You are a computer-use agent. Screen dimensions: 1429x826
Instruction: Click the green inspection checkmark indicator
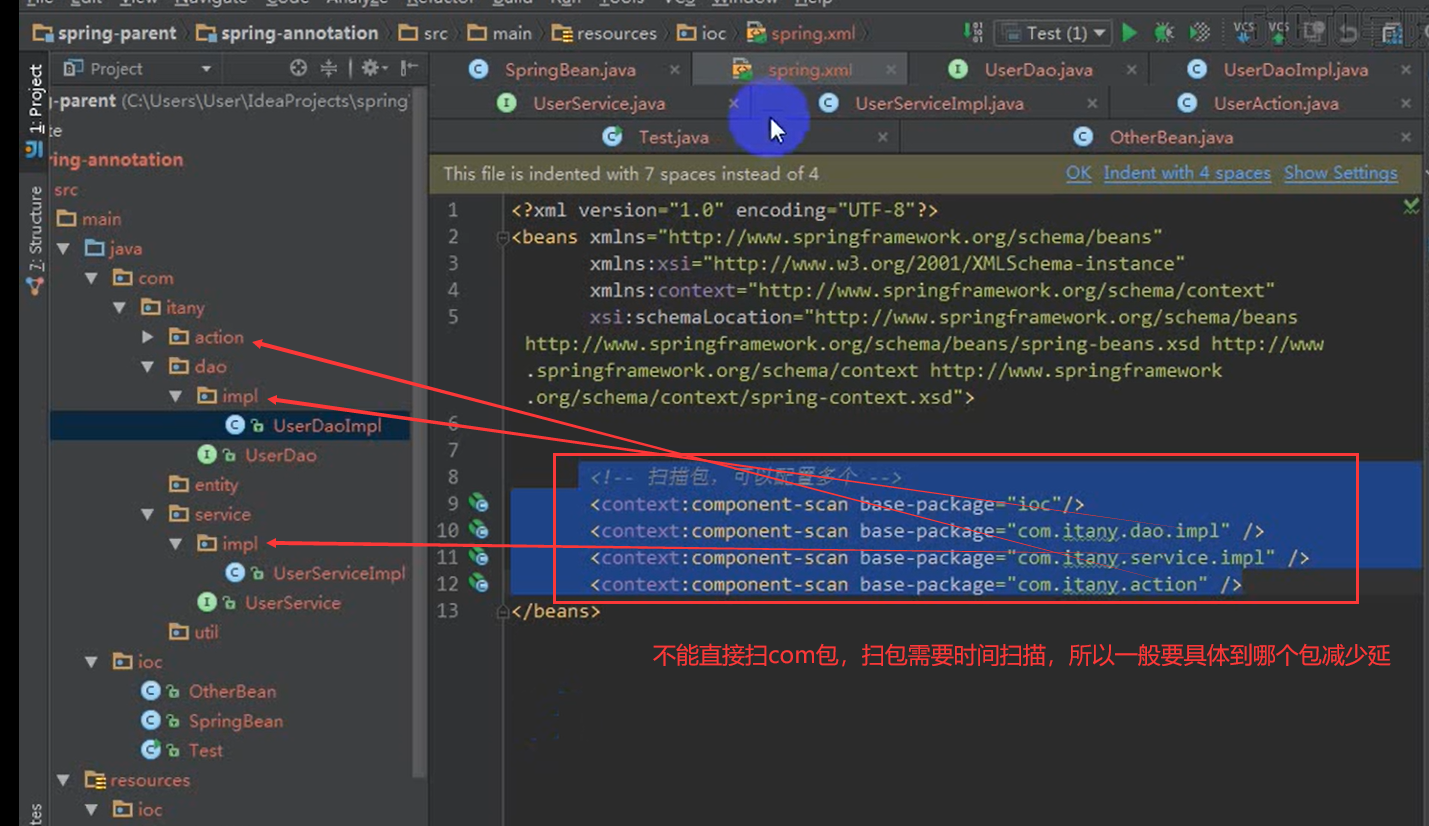pos(1411,206)
